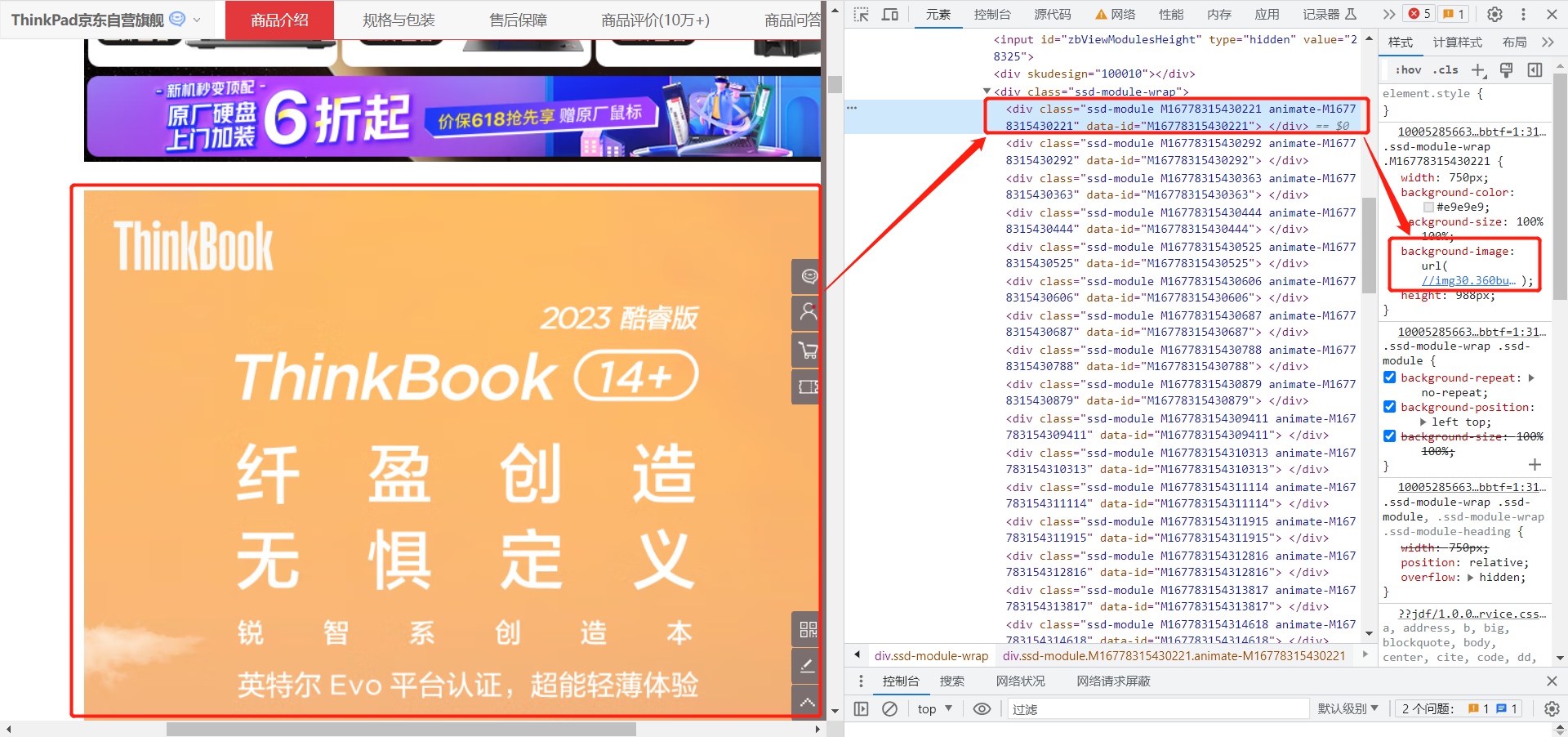The height and width of the screenshot is (737, 1568).
Task: Expand overflow hidden shorthand triangle
Action: click(1471, 577)
